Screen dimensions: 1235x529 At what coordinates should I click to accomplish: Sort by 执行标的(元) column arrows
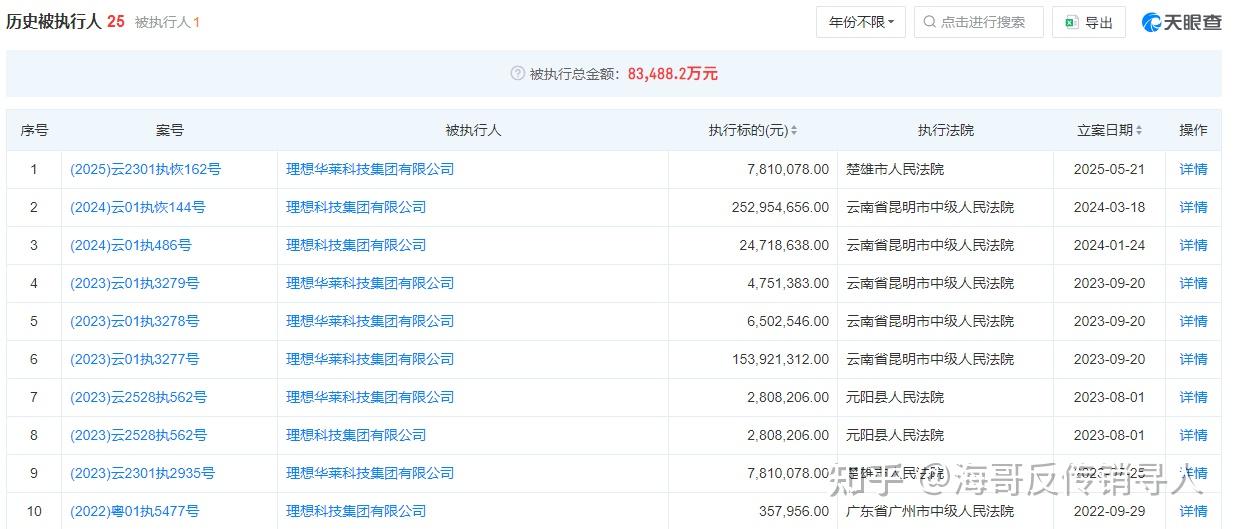click(x=794, y=131)
